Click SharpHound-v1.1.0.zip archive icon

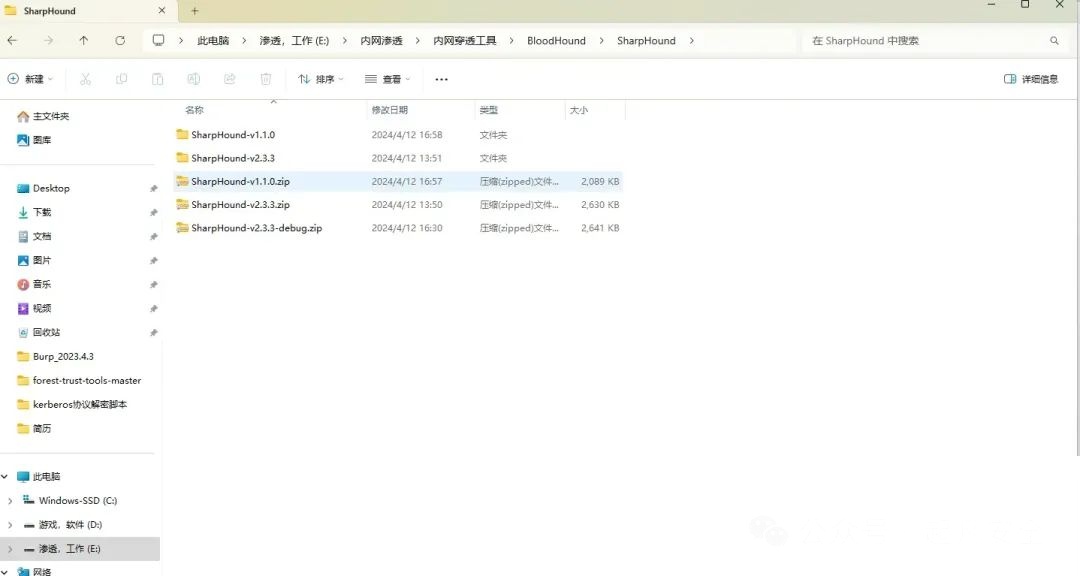182,181
